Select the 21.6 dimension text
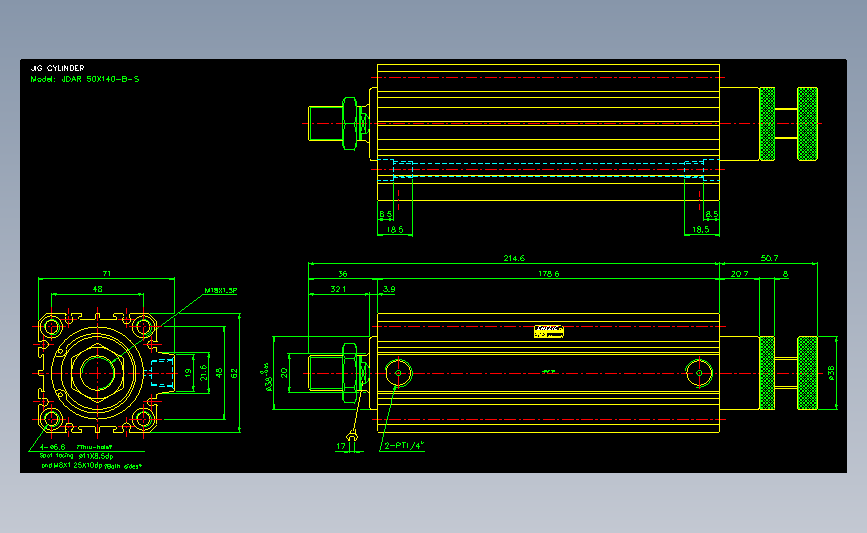This screenshot has height=533, width=867. click(x=203, y=373)
